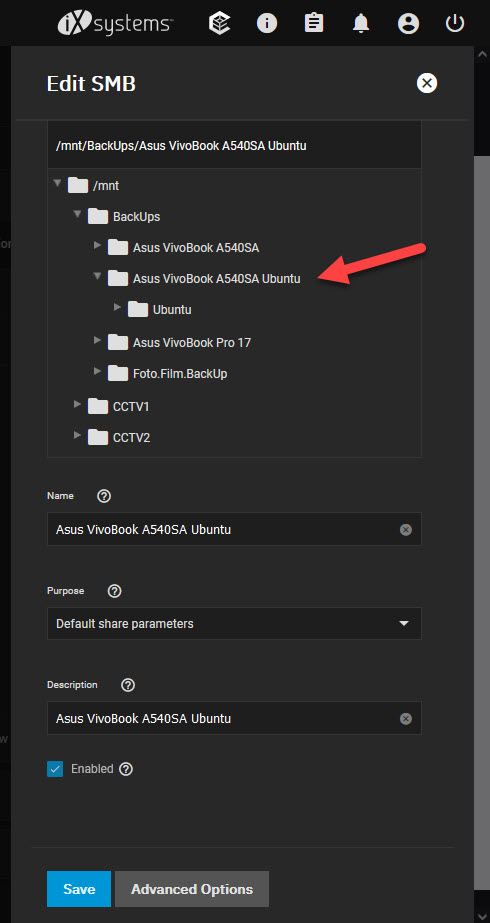Show alerts with the bell icon
The height and width of the screenshot is (923, 490).
pyautogui.click(x=360, y=24)
